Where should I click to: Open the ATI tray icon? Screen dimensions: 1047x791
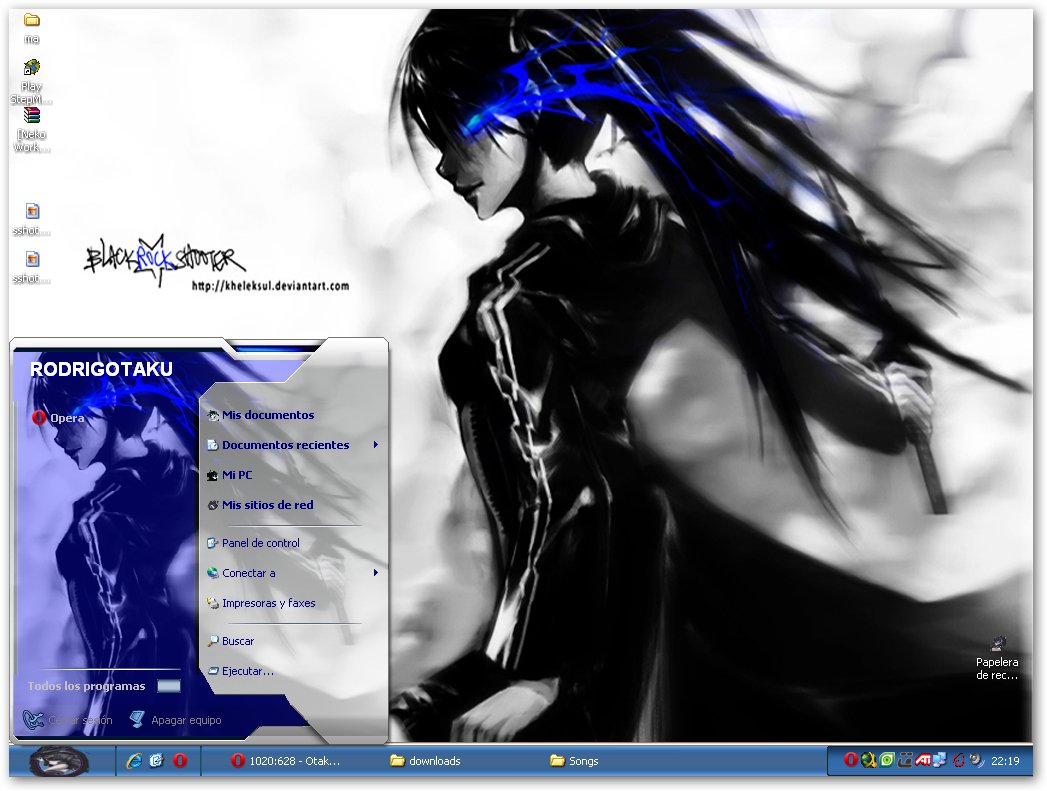click(x=923, y=760)
